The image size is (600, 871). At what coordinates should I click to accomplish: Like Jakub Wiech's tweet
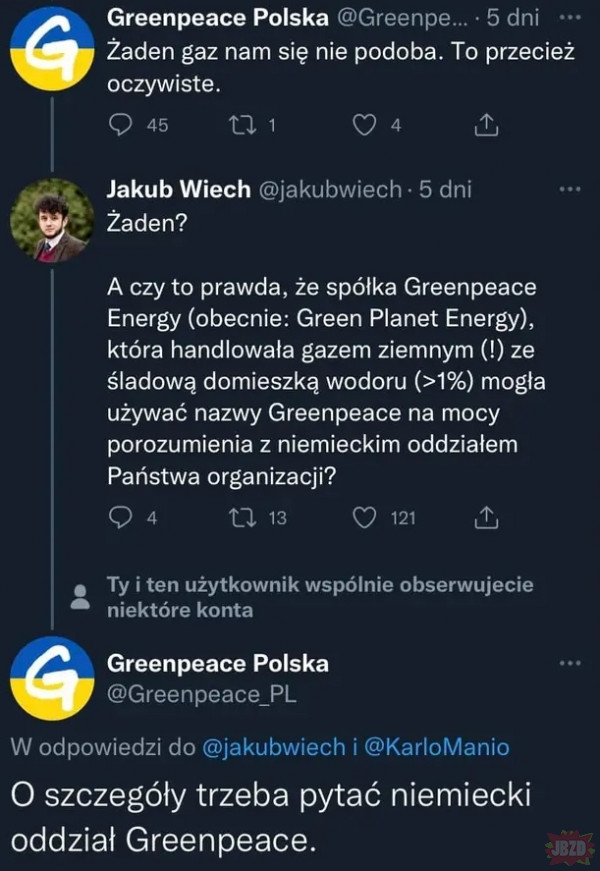366,517
